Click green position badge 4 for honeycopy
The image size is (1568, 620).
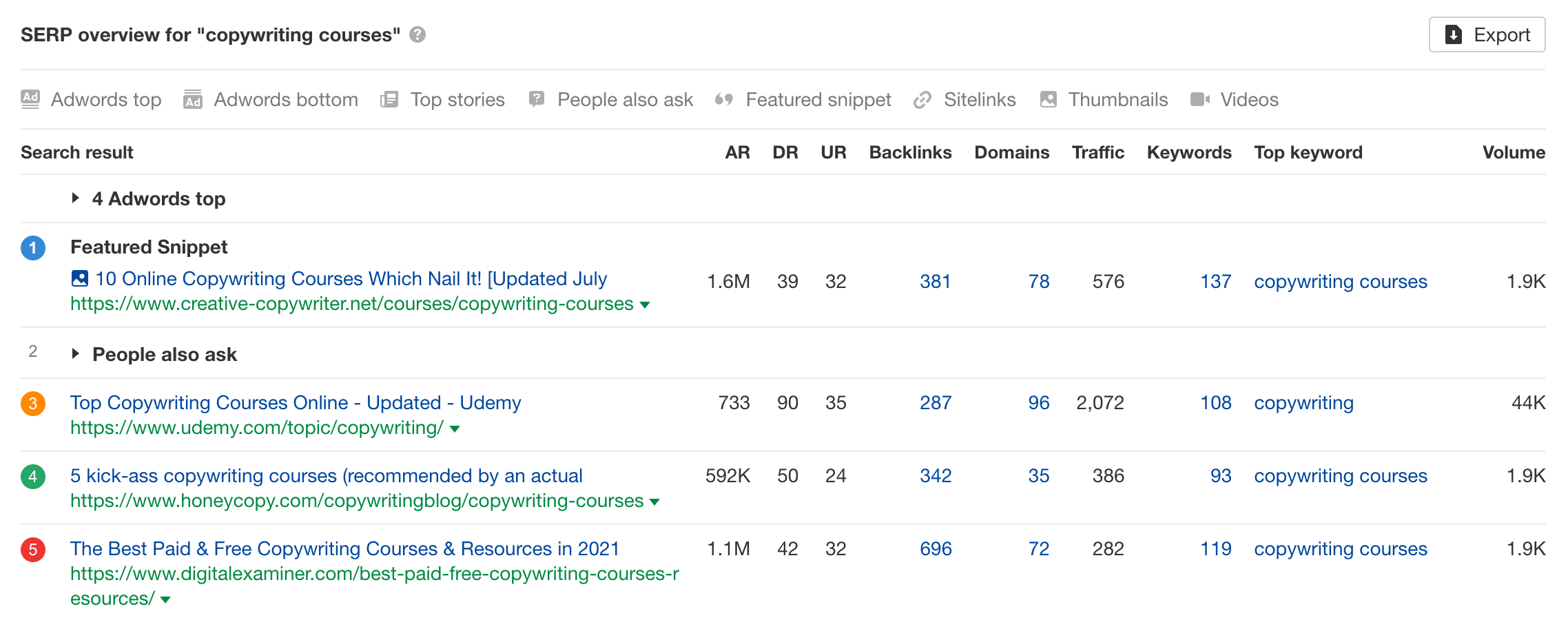coord(33,477)
